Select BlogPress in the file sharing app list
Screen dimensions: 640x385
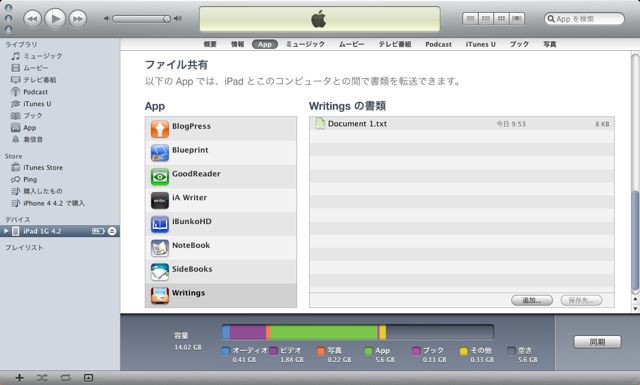click(x=221, y=129)
